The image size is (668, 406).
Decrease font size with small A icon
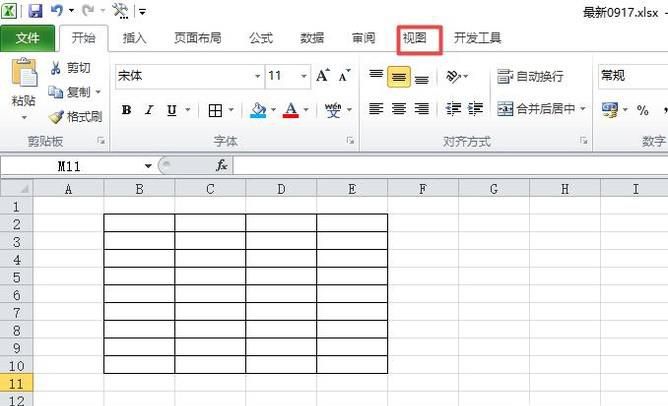click(344, 76)
